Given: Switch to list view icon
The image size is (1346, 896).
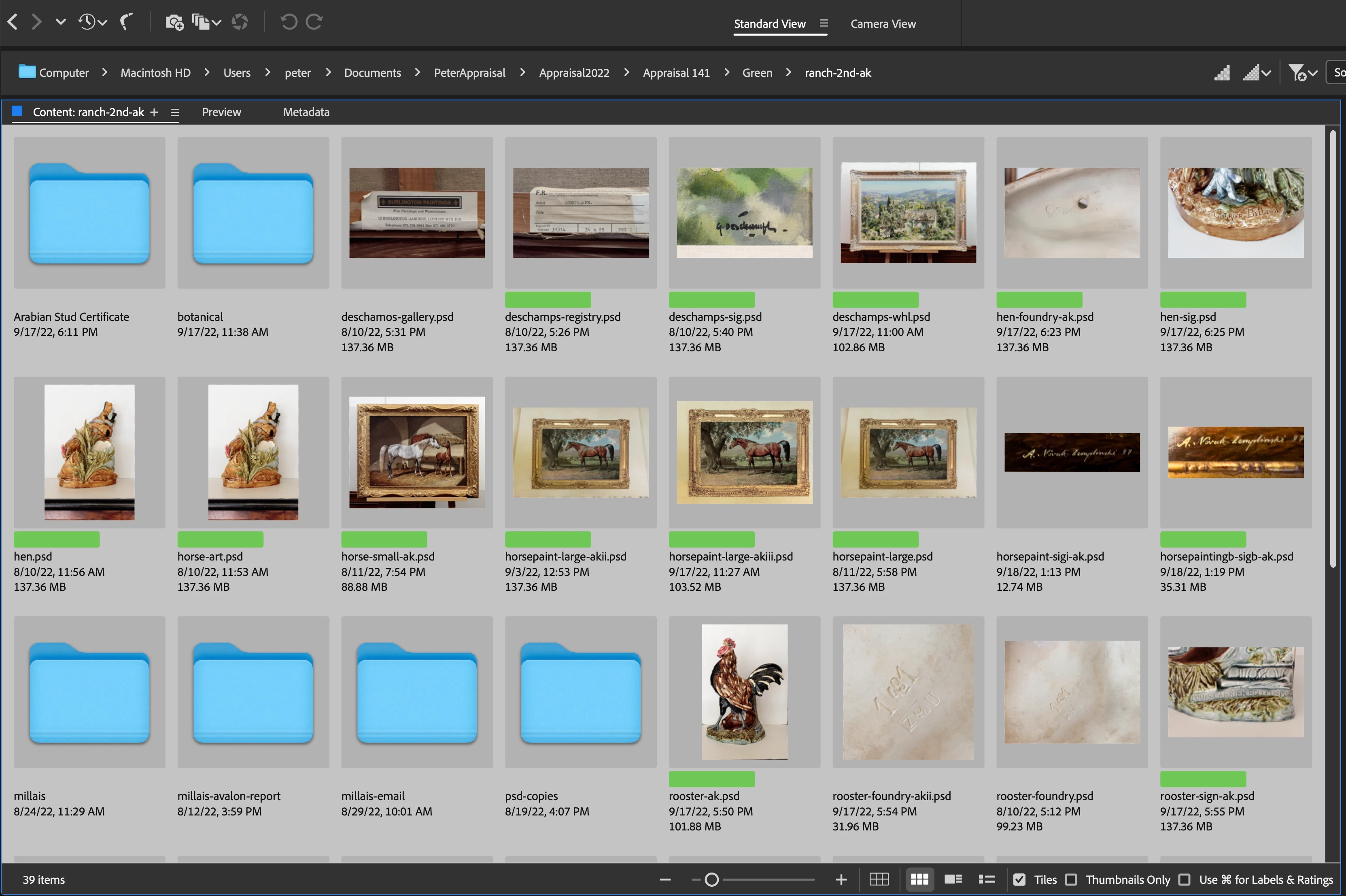Looking at the screenshot, I should [987, 879].
